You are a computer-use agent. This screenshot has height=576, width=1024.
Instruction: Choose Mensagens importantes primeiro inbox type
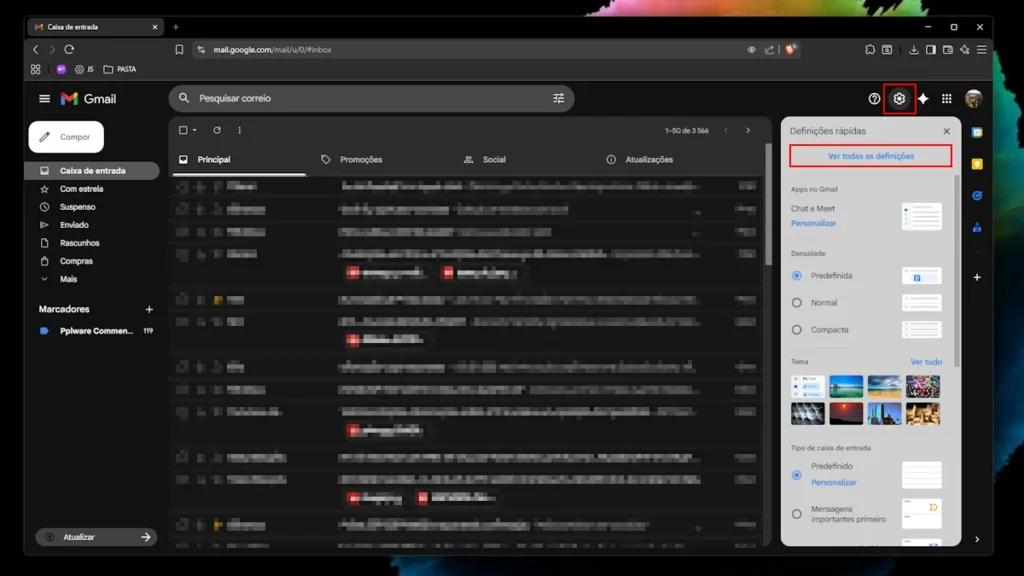tap(797, 514)
